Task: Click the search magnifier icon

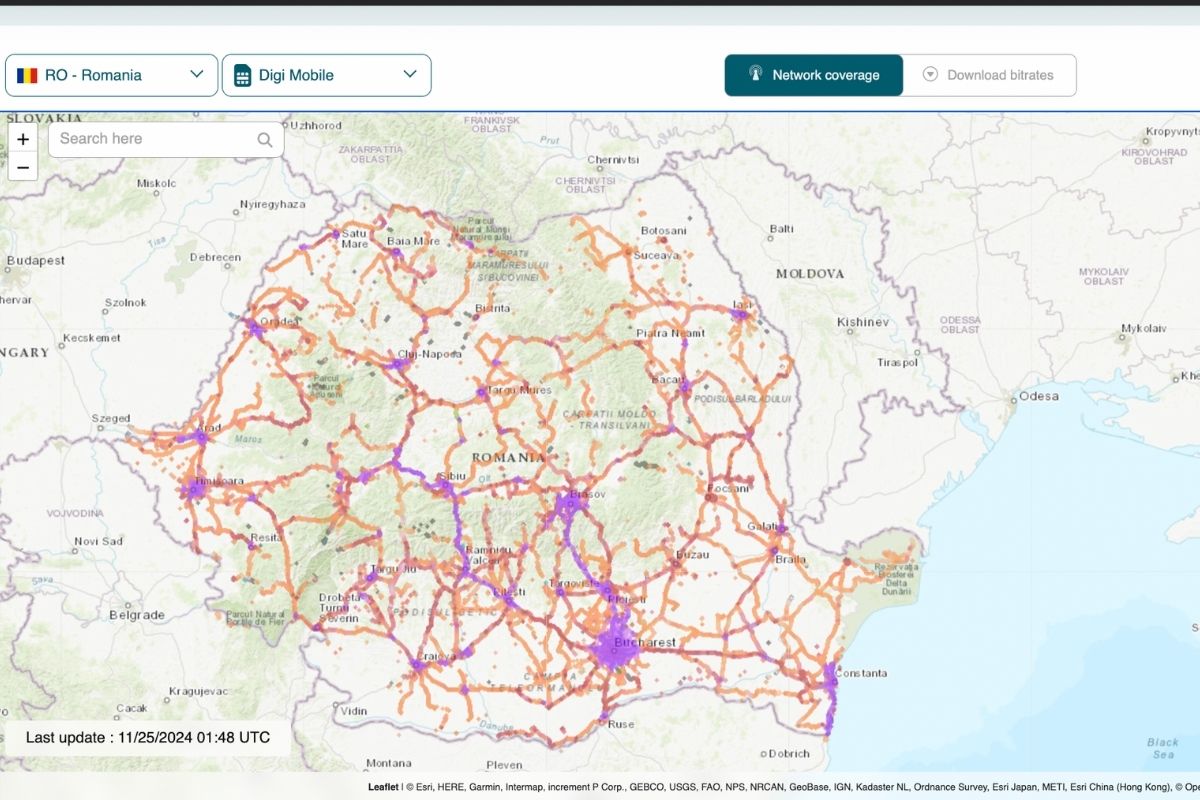Action: point(264,139)
